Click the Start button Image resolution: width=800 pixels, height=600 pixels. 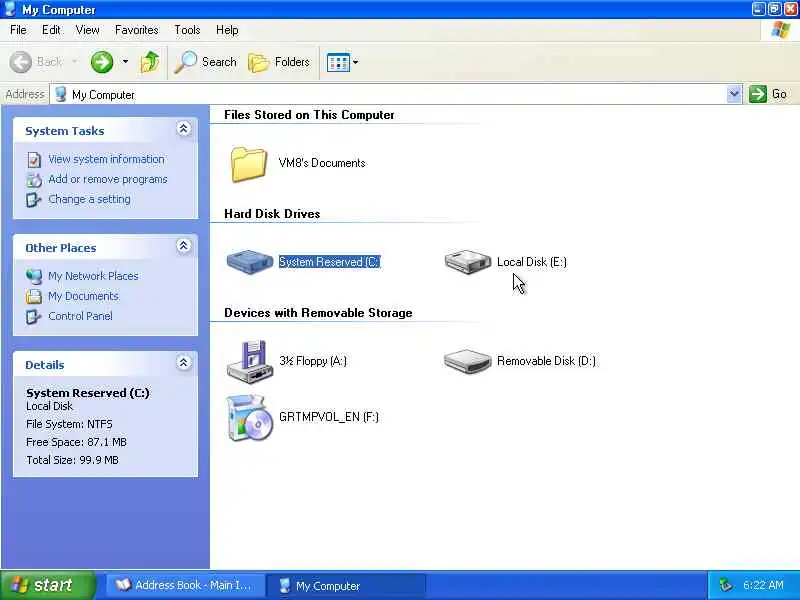pos(48,585)
